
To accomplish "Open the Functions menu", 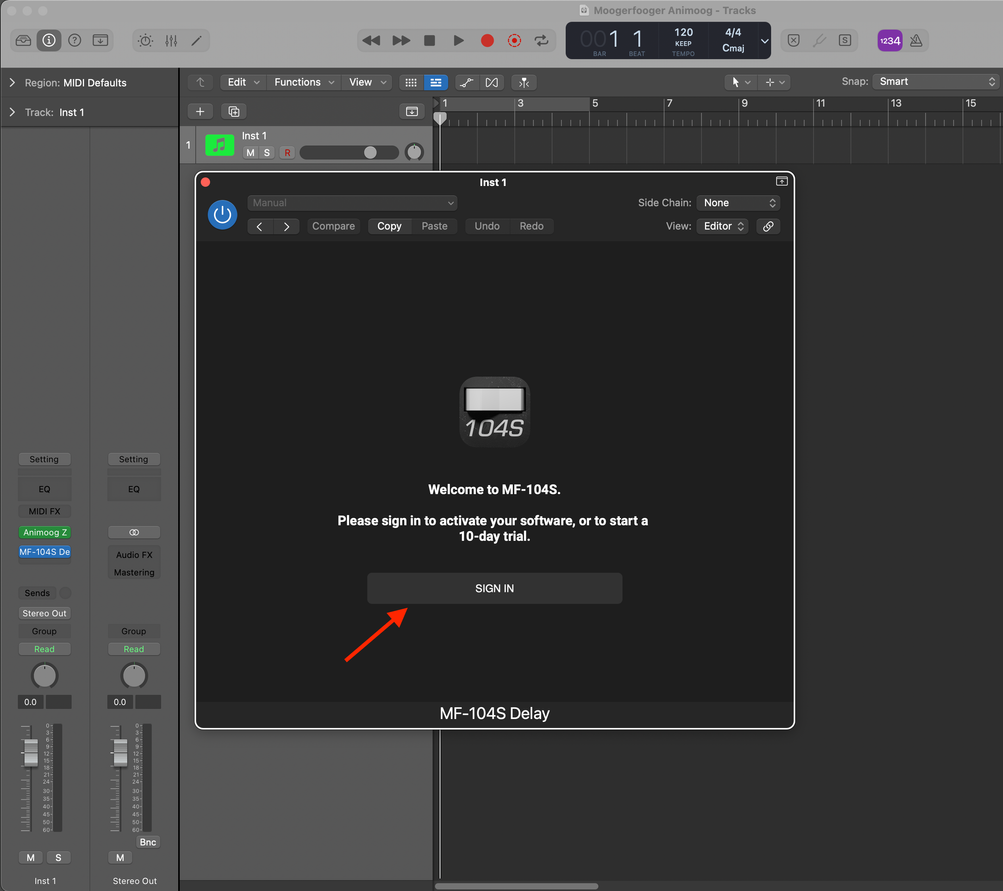I will click(304, 82).
